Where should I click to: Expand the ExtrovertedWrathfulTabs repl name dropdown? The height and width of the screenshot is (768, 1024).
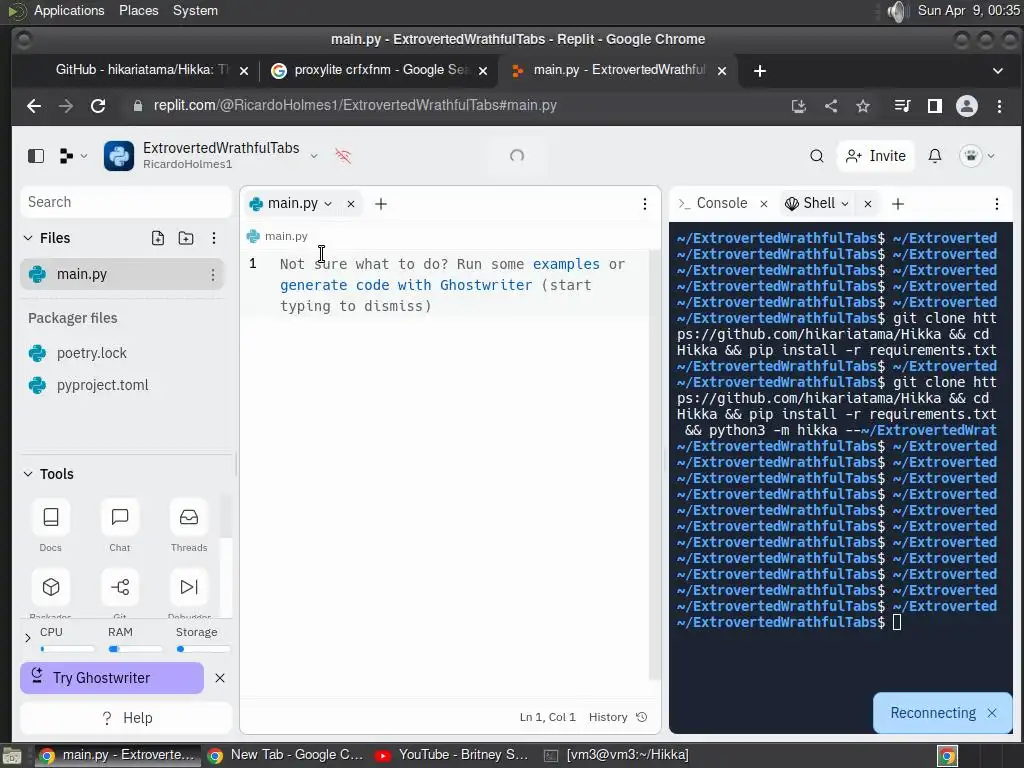point(314,155)
